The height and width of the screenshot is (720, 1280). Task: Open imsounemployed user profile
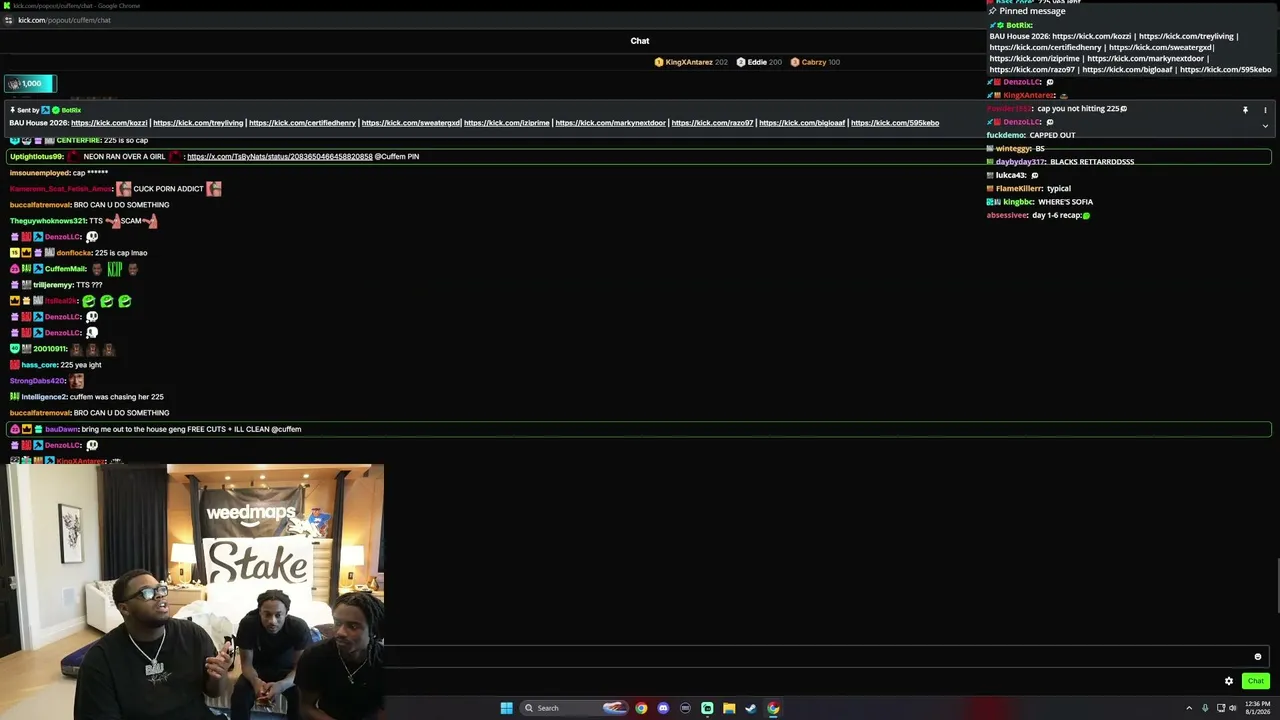(x=40, y=173)
